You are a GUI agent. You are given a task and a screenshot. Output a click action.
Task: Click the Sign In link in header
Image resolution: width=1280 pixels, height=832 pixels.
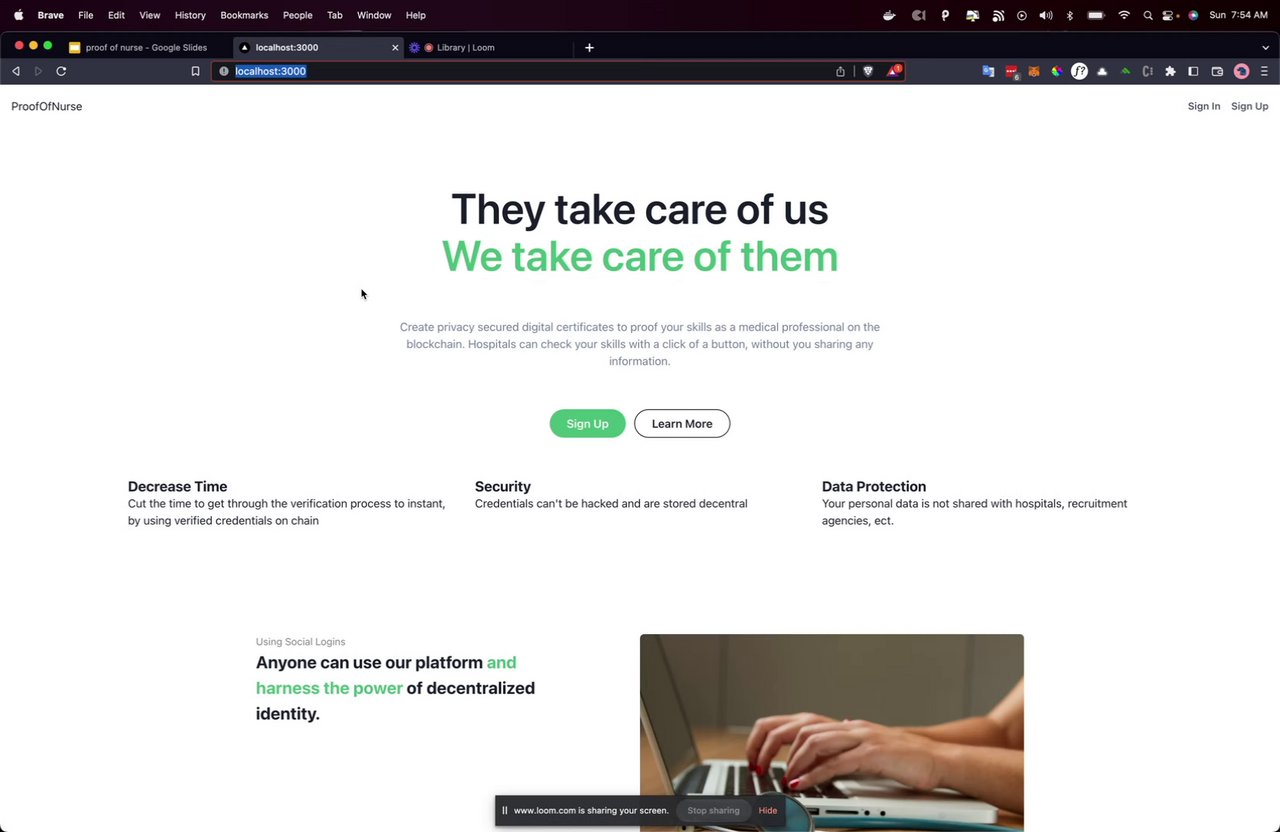click(x=1204, y=106)
